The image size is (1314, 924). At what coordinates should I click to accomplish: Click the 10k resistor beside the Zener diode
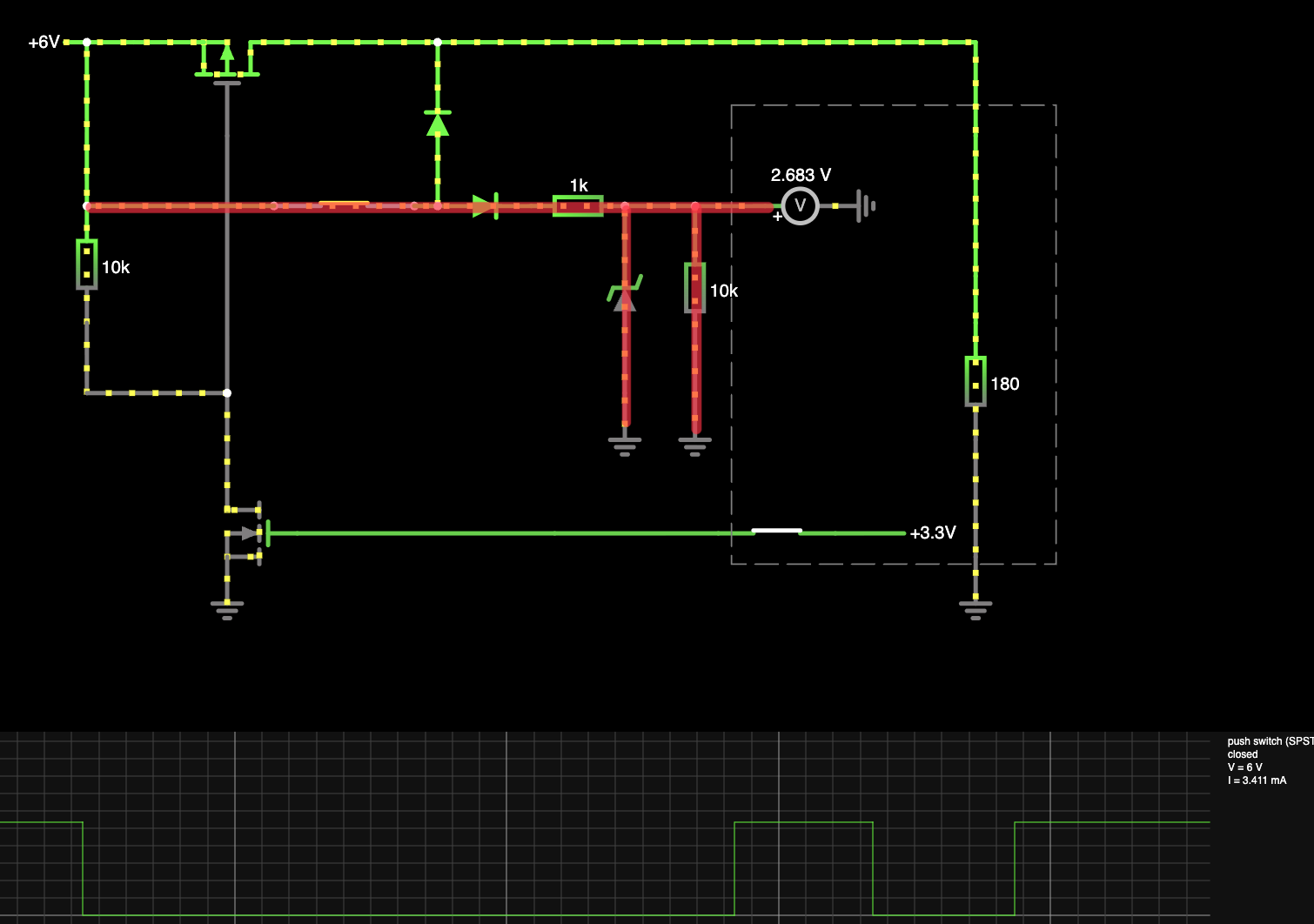(694, 288)
